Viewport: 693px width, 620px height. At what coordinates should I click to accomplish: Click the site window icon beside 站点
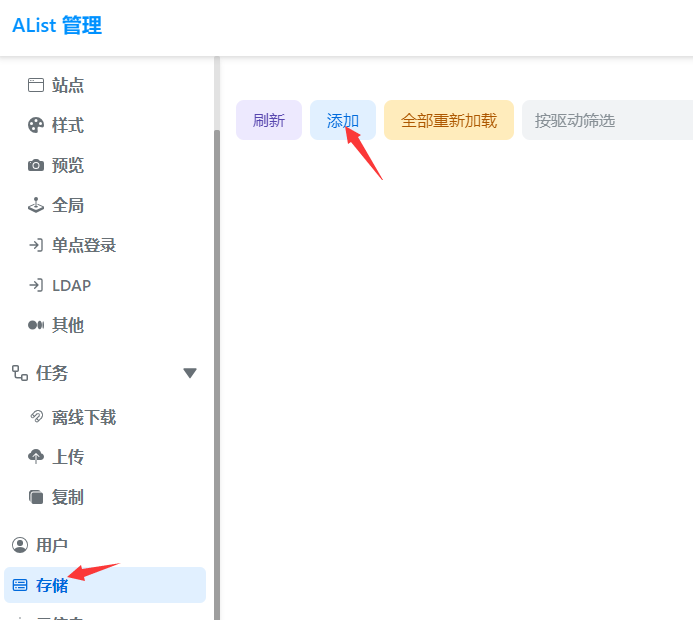click(36, 85)
